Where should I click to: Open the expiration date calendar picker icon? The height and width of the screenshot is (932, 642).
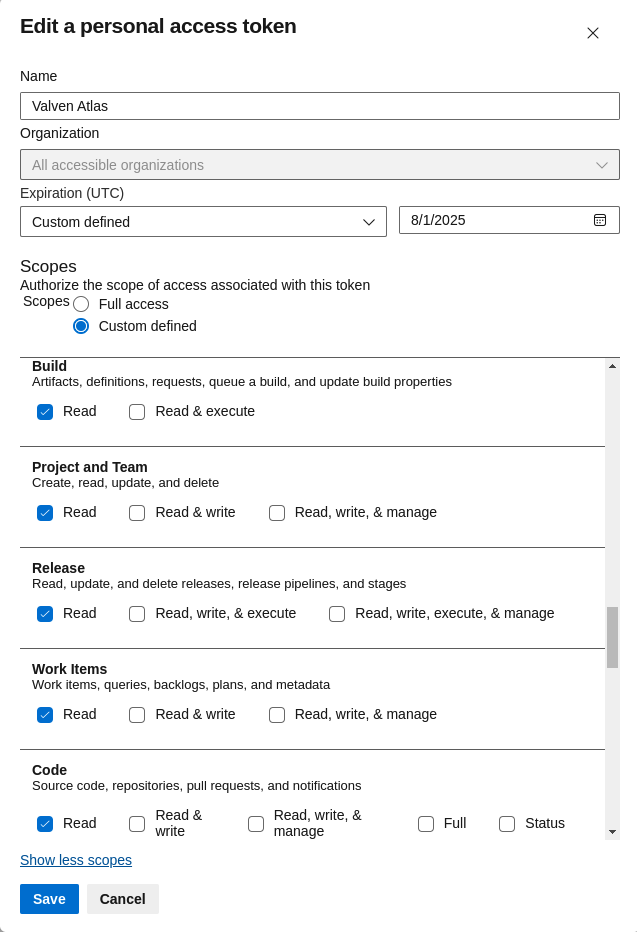pos(600,220)
